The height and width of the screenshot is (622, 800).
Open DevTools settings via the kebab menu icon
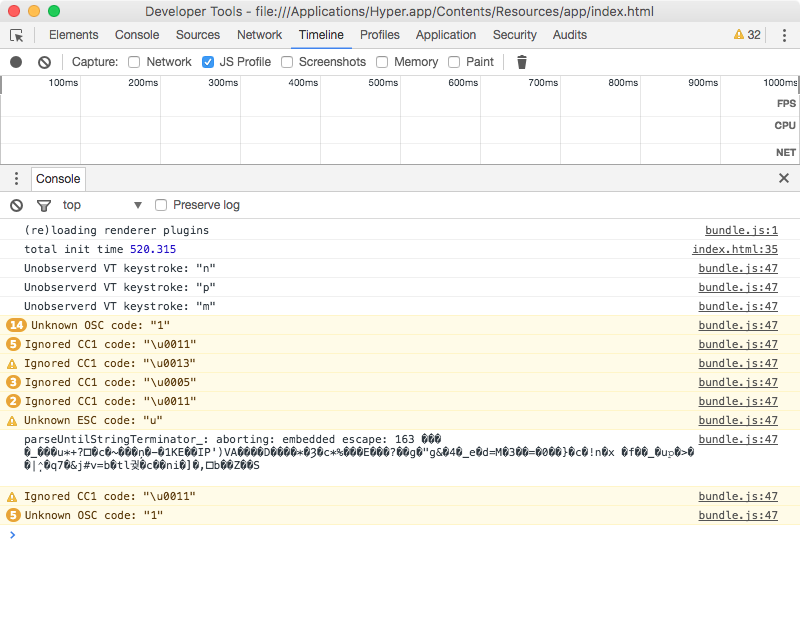(x=784, y=35)
